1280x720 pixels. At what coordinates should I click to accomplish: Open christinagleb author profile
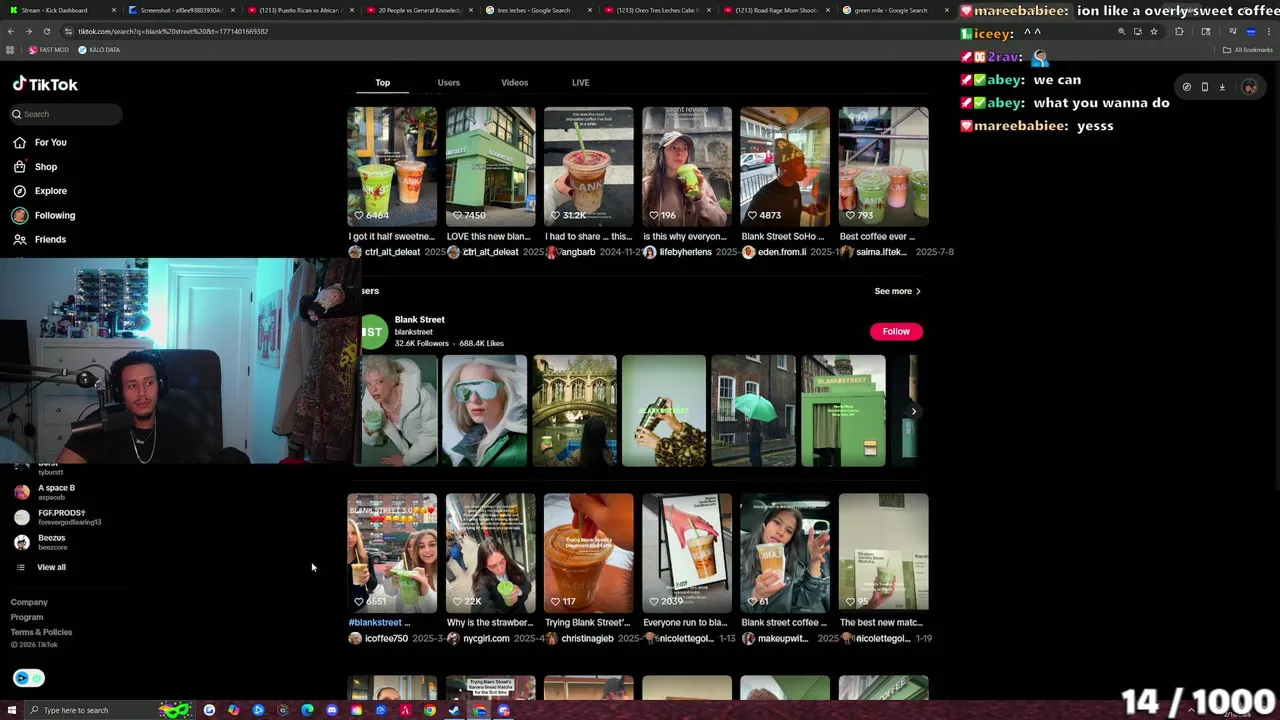pos(587,638)
